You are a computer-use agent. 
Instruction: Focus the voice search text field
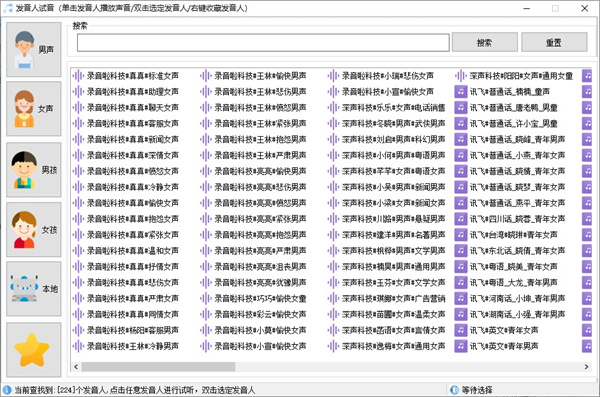(263, 42)
